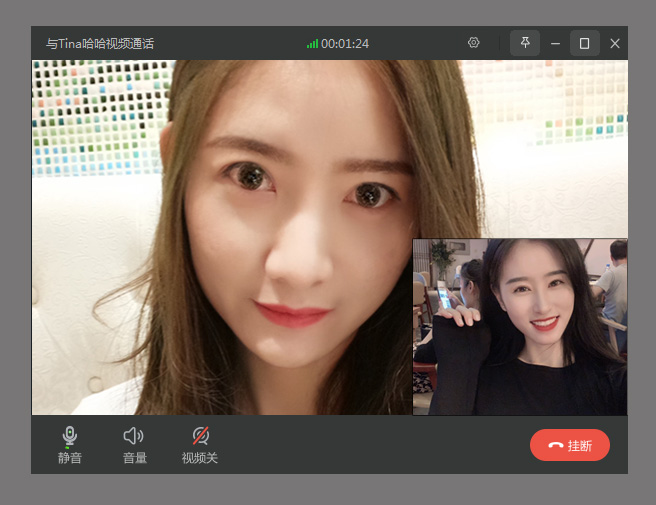The height and width of the screenshot is (505, 656).
Task: Mute the microphone using the mic icon
Action: coord(69,436)
